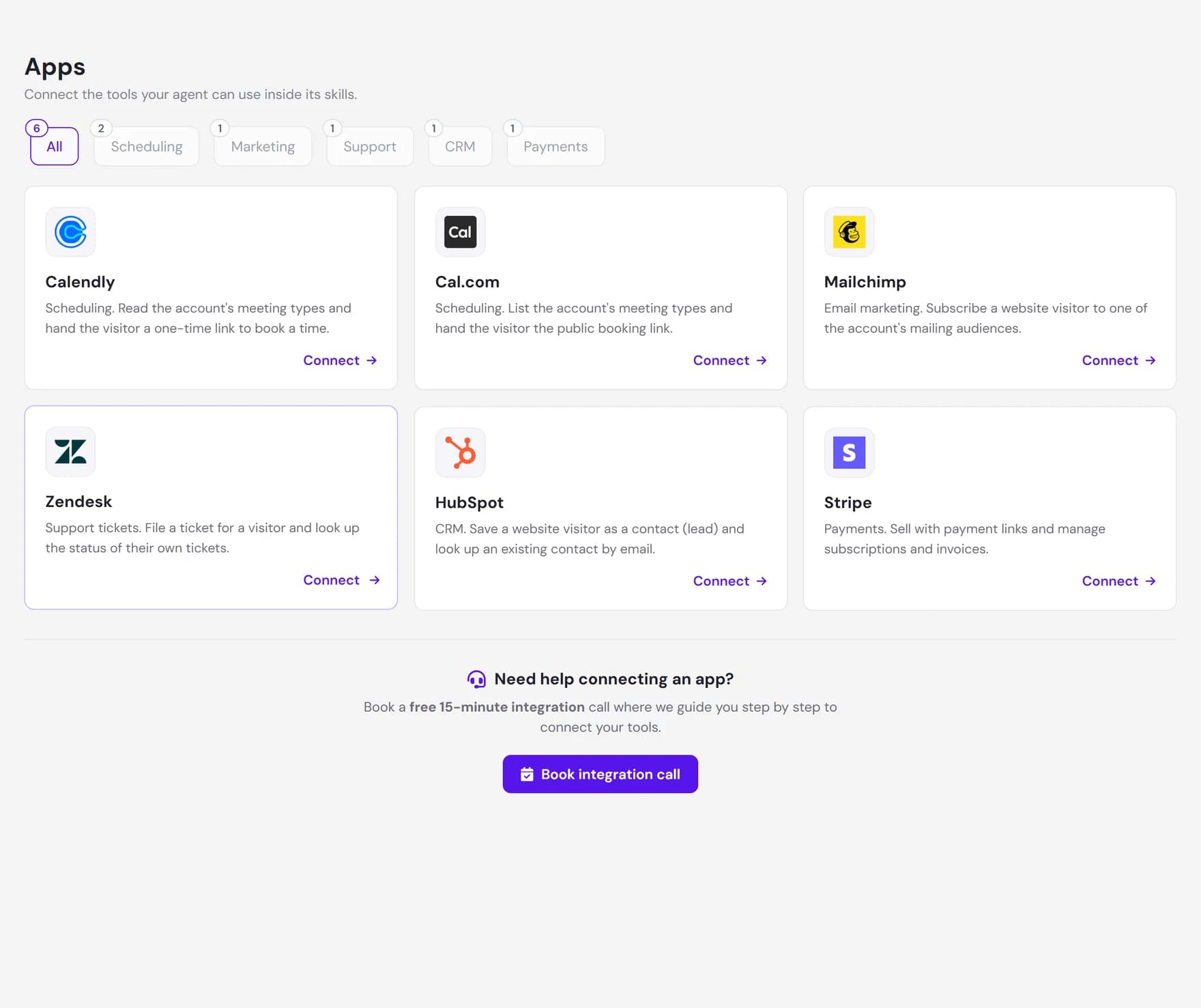1201x1008 pixels.
Task: Click the Stripe S logo icon
Action: [x=849, y=452]
